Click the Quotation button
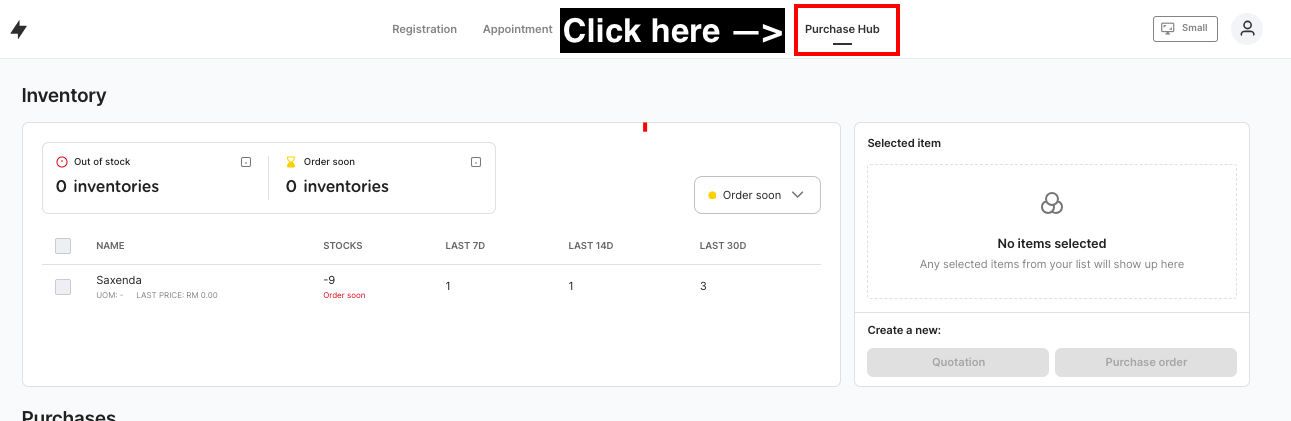This screenshot has width=1291, height=421. pos(957,362)
